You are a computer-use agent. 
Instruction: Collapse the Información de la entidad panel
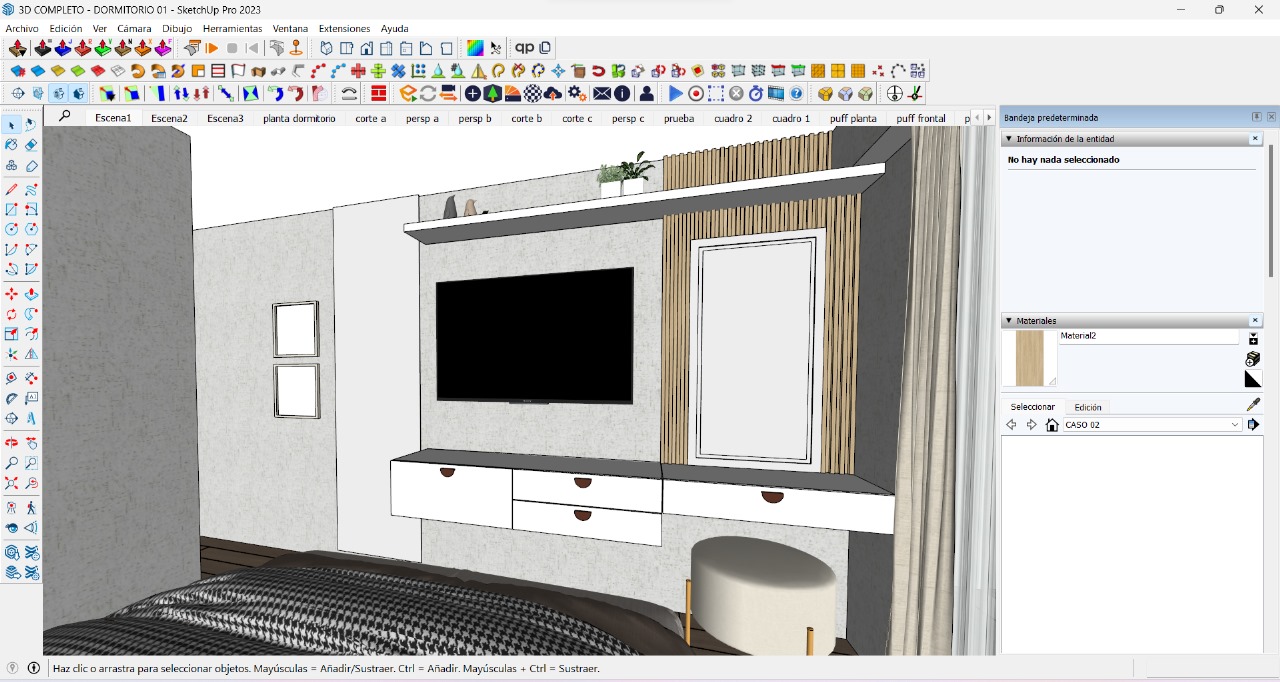[x=1009, y=139]
